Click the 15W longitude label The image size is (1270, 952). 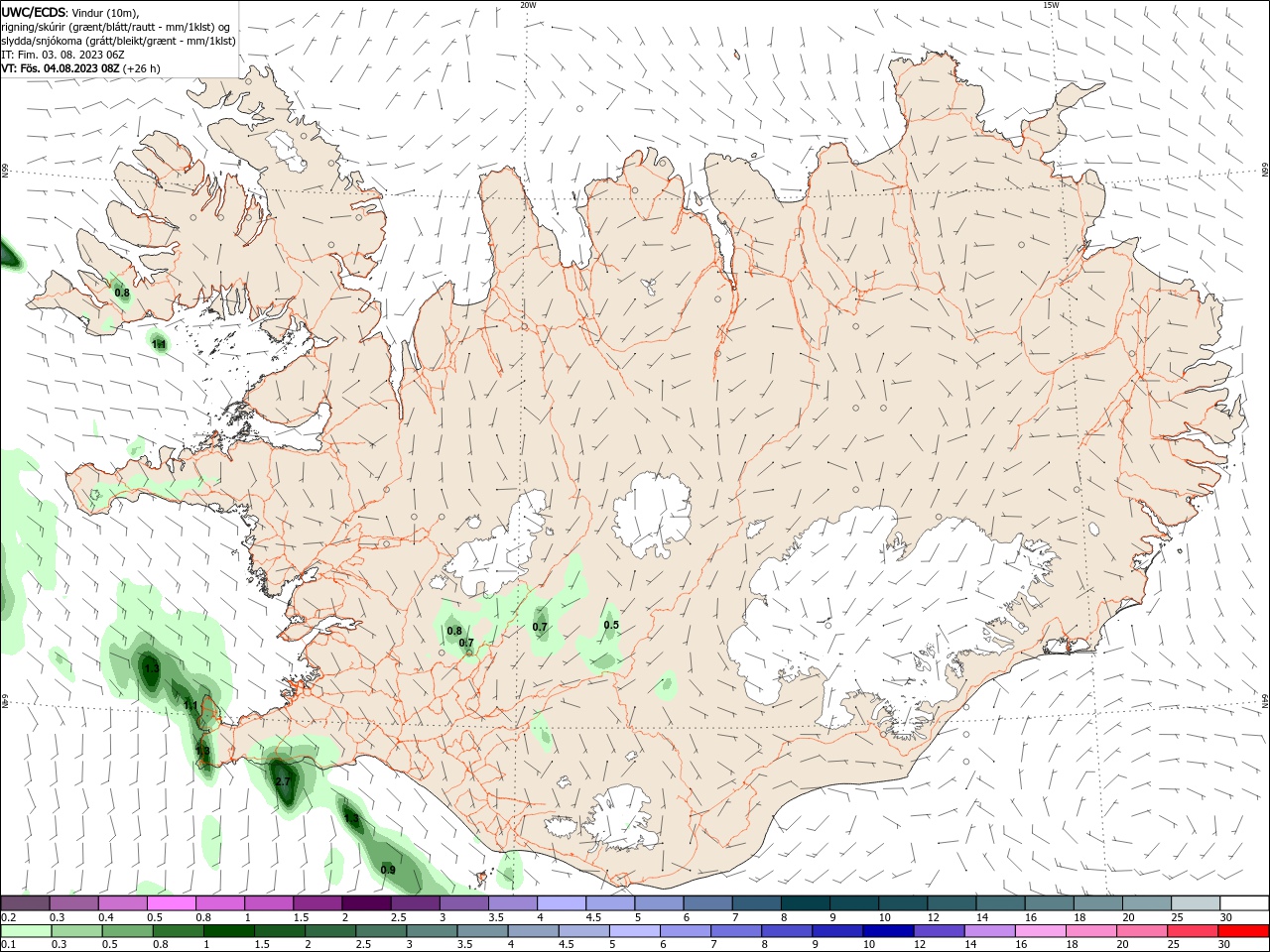[x=1050, y=4]
